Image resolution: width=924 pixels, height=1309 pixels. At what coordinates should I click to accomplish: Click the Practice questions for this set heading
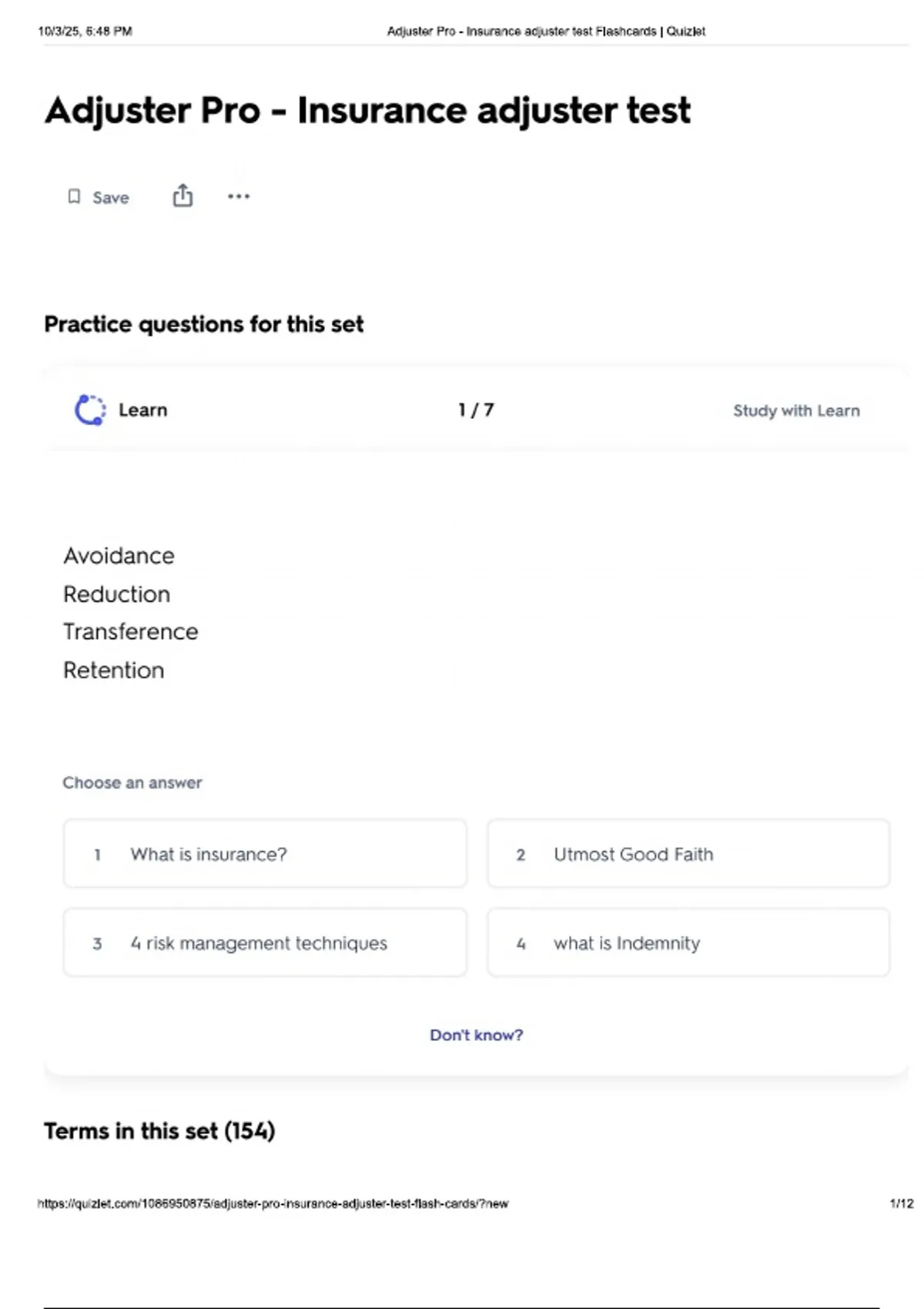203,324
